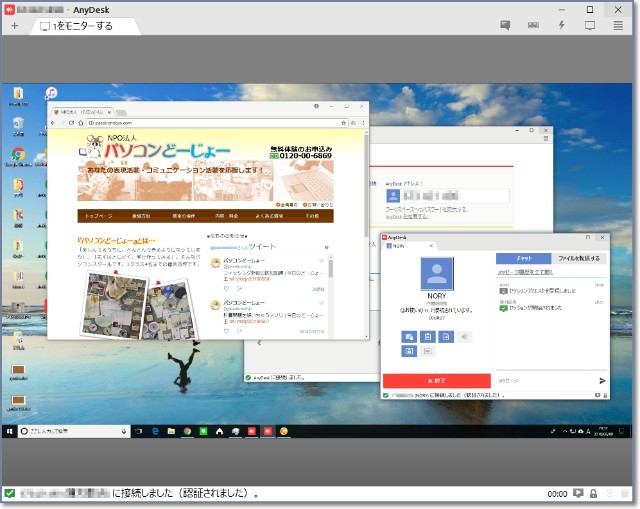
Task: Open the chat icon in AnyDesk toolbar
Action: (x=503, y=25)
